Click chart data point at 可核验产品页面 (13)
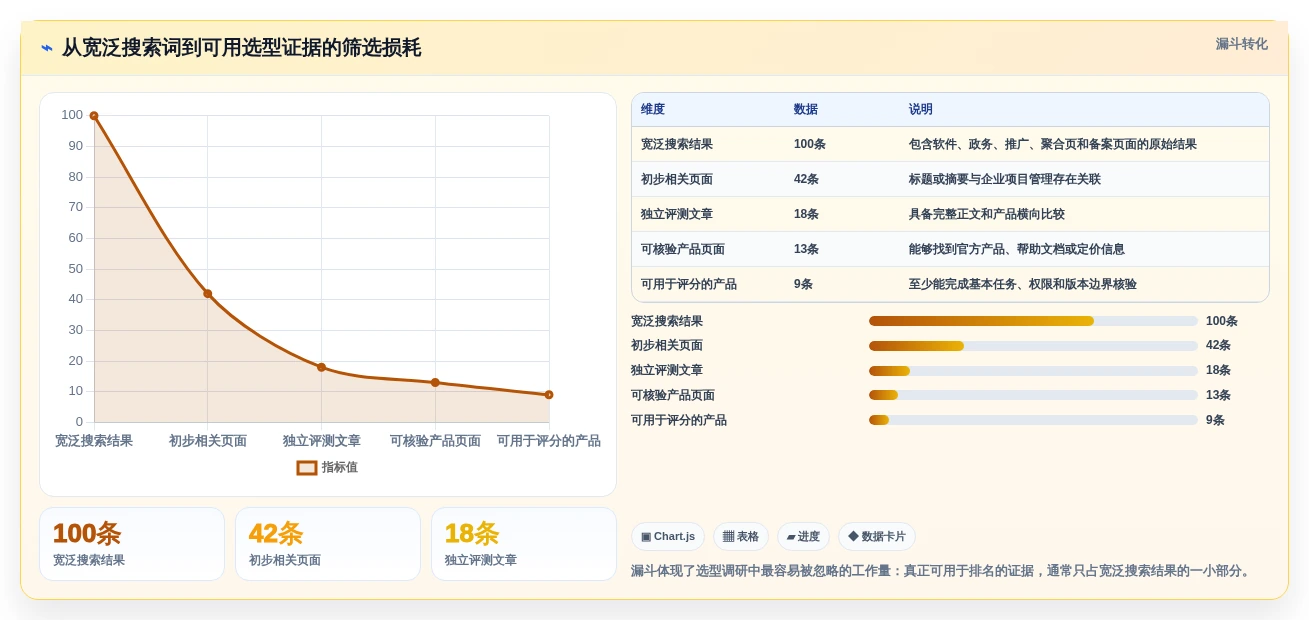Viewport: 1309px width, 620px height. tap(435, 382)
